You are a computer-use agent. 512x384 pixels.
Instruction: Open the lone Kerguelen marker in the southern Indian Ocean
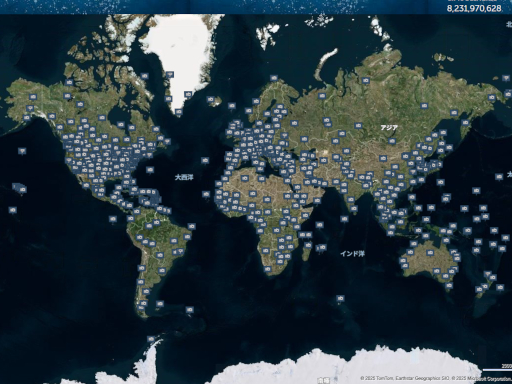(340, 299)
